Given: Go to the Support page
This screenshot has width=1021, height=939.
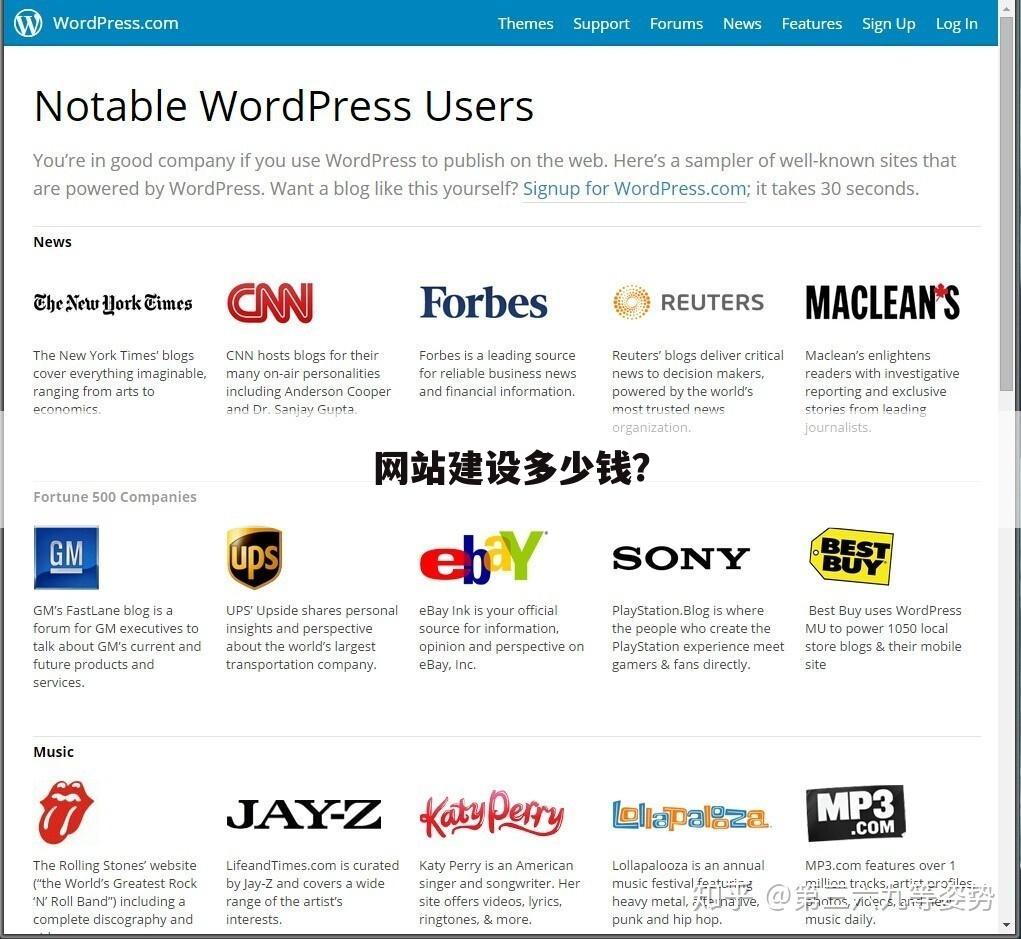Looking at the screenshot, I should click(601, 23).
